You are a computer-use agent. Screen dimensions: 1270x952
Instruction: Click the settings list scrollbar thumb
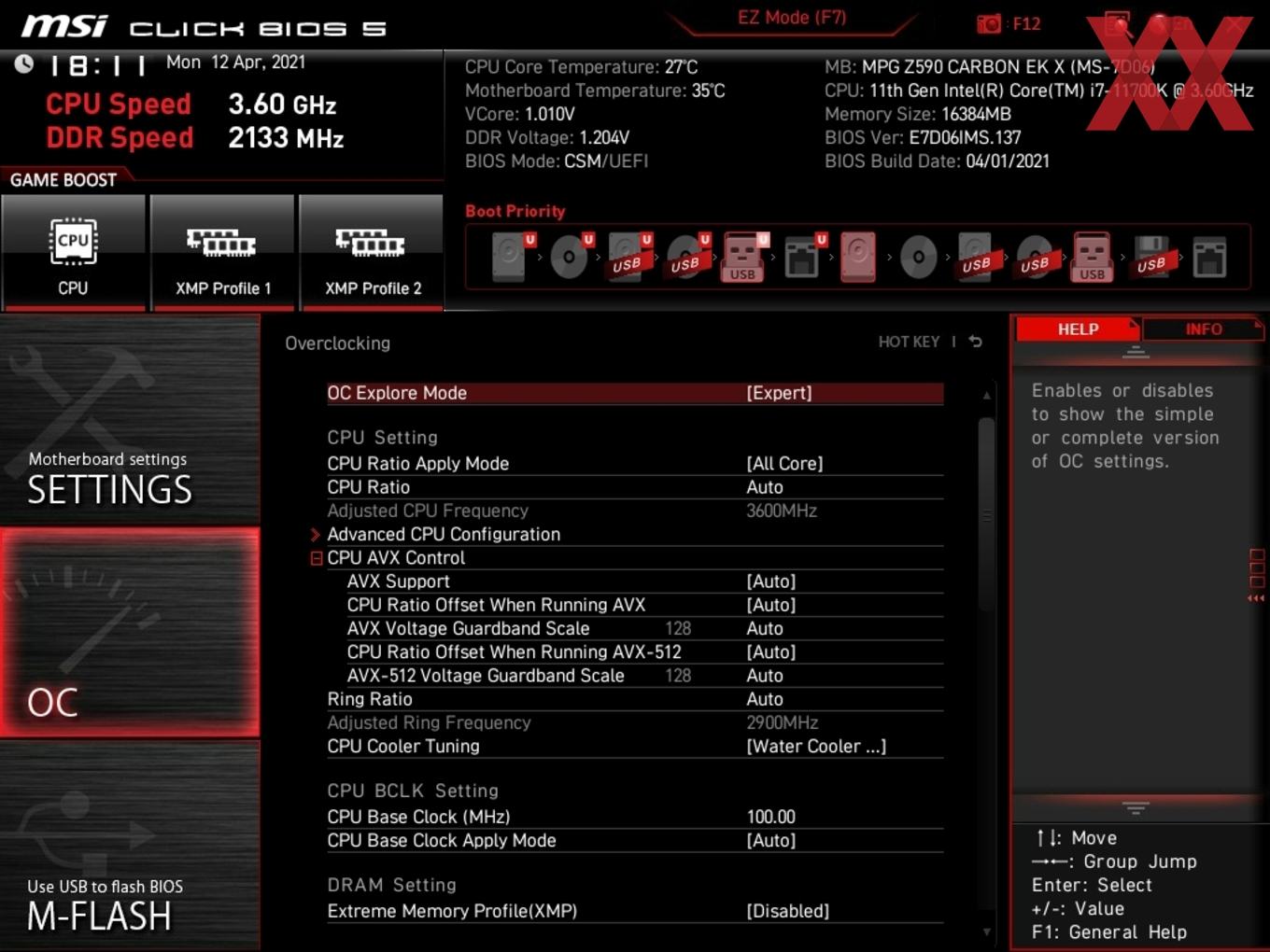tap(986, 514)
